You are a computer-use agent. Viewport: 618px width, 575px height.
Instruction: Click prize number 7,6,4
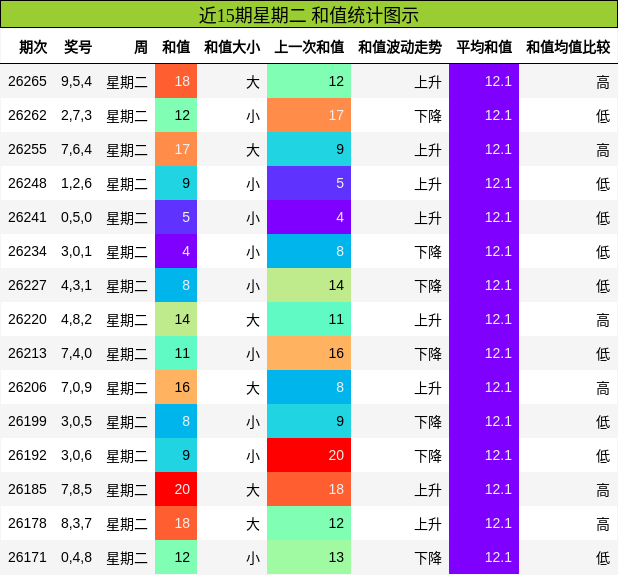tap(76, 149)
